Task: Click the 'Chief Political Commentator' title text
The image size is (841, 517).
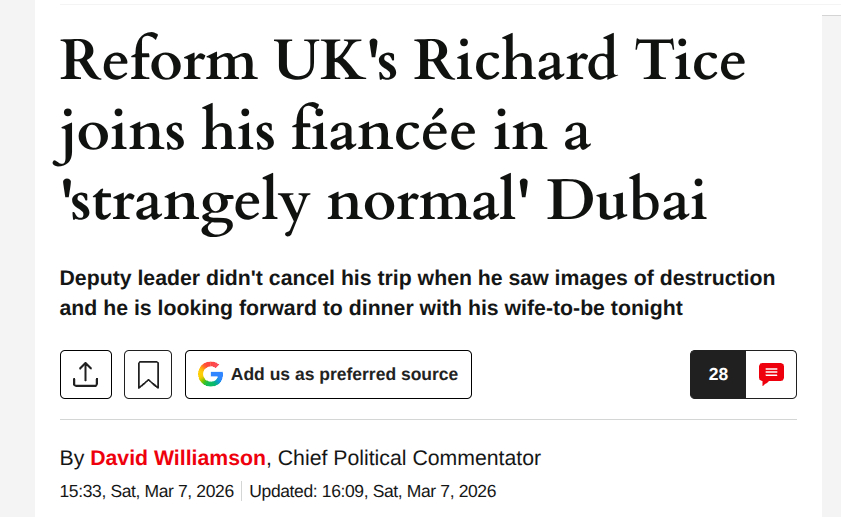Action: [x=409, y=459]
